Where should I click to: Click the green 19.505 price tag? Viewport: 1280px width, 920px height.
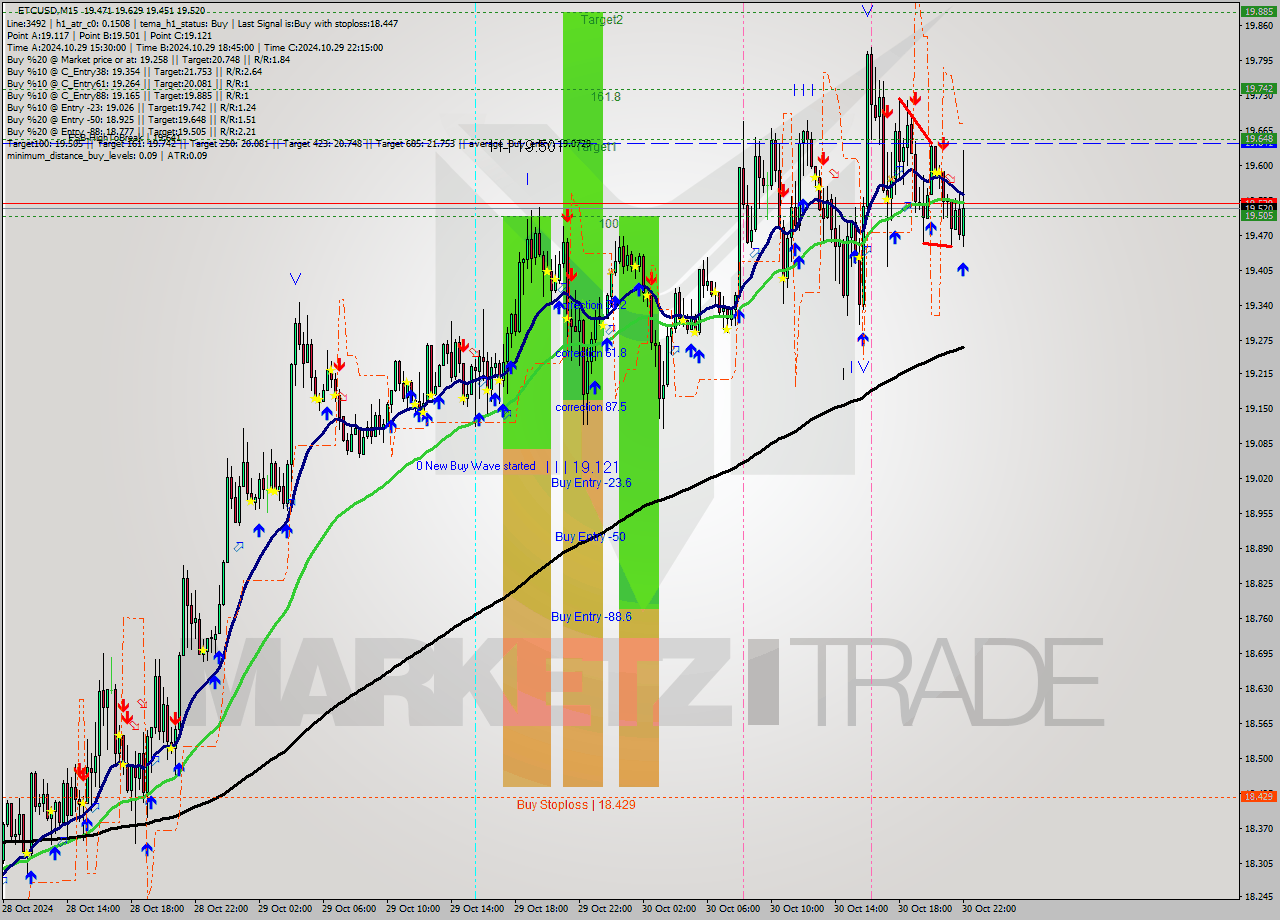click(1258, 215)
